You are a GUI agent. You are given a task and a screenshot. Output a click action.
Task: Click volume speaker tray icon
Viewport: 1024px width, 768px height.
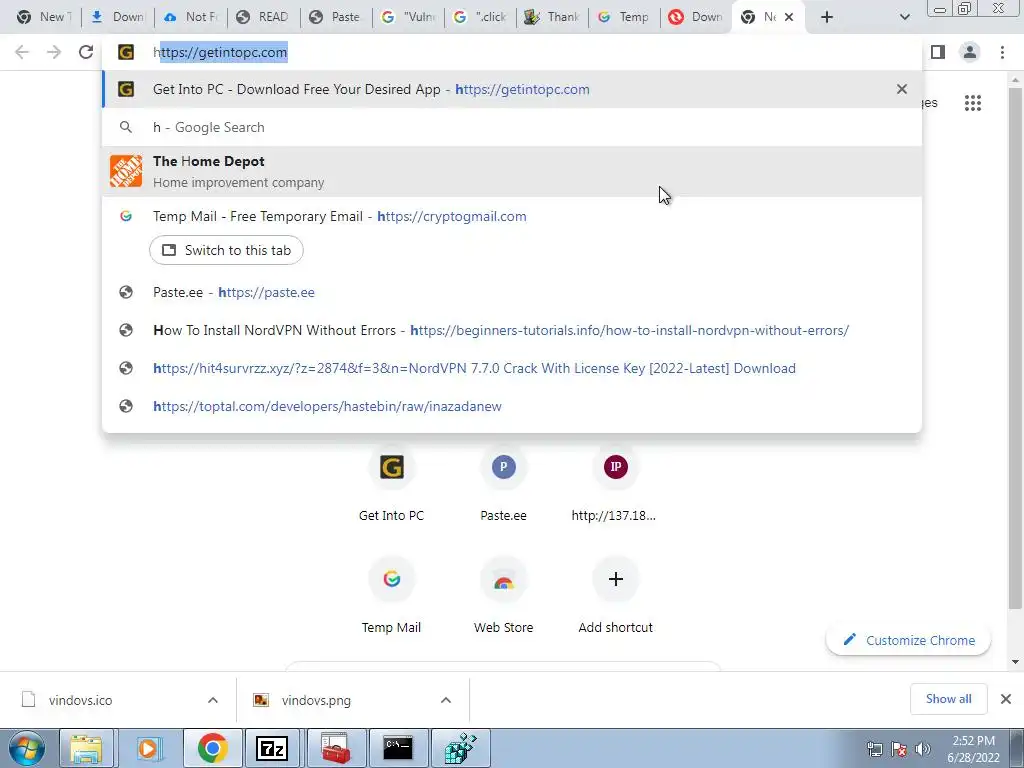[923, 749]
